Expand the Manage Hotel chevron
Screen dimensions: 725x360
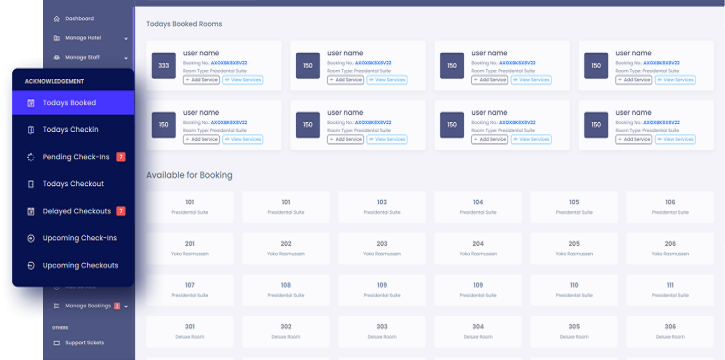126,38
